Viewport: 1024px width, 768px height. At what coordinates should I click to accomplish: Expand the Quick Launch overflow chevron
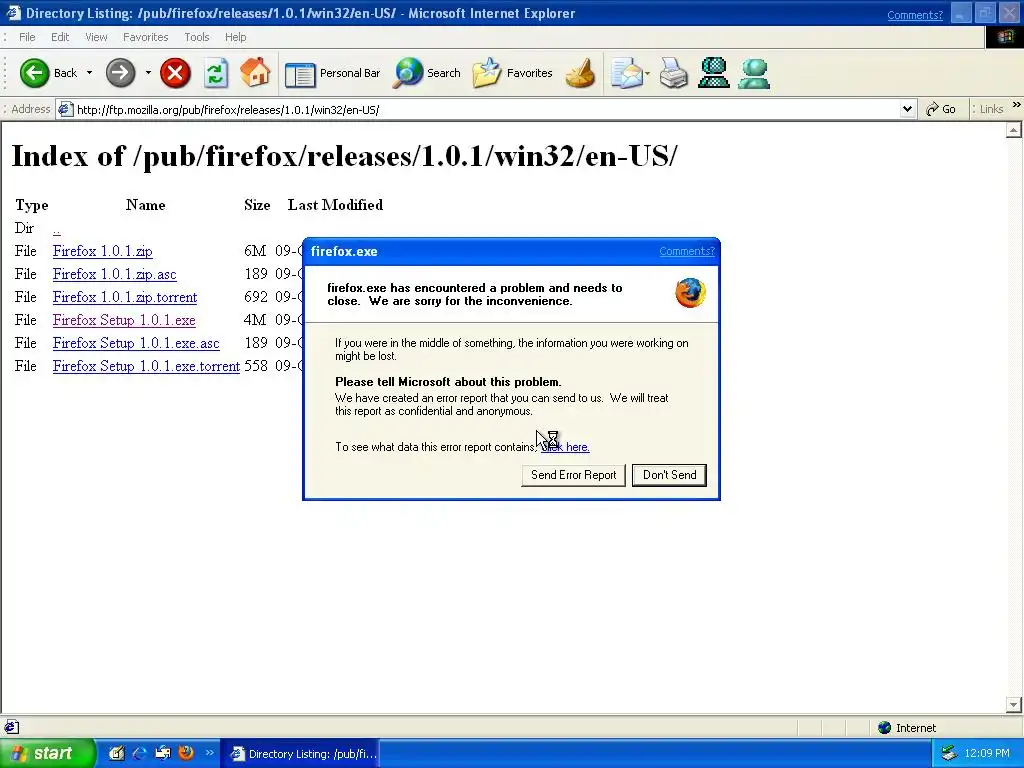[210, 752]
